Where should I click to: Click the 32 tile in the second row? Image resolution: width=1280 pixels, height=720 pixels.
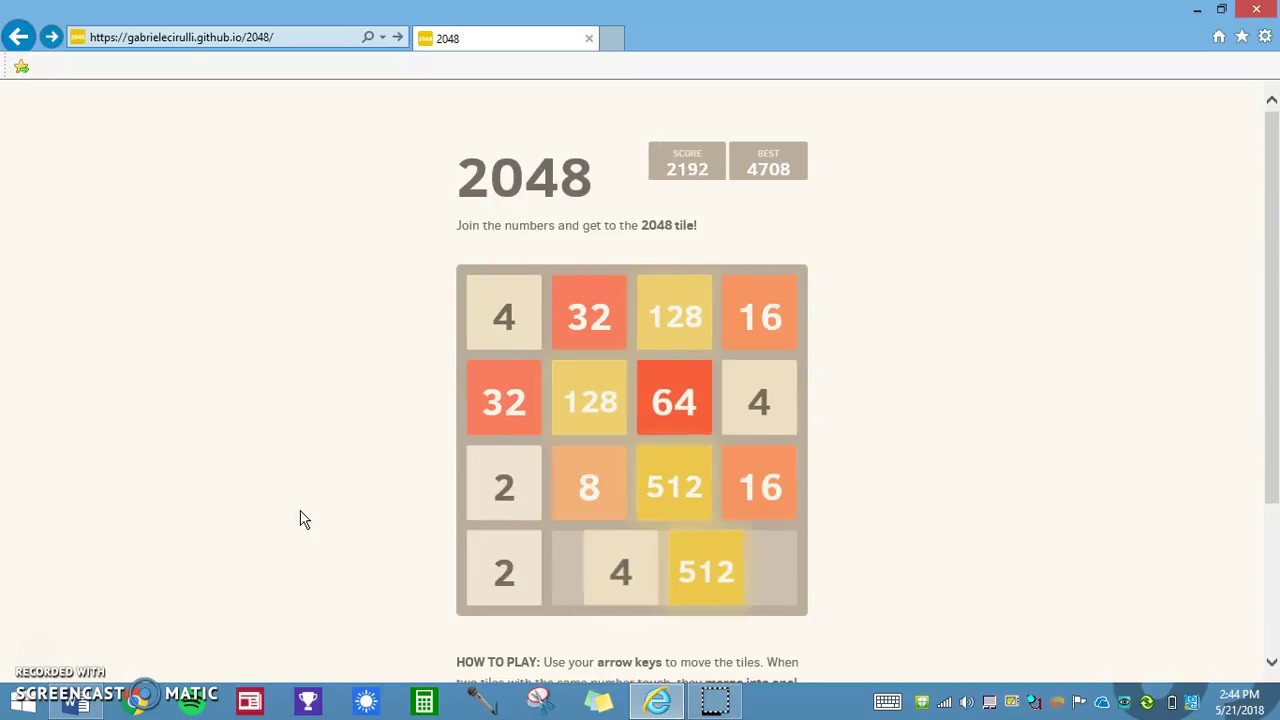click(x=504, y=398)
